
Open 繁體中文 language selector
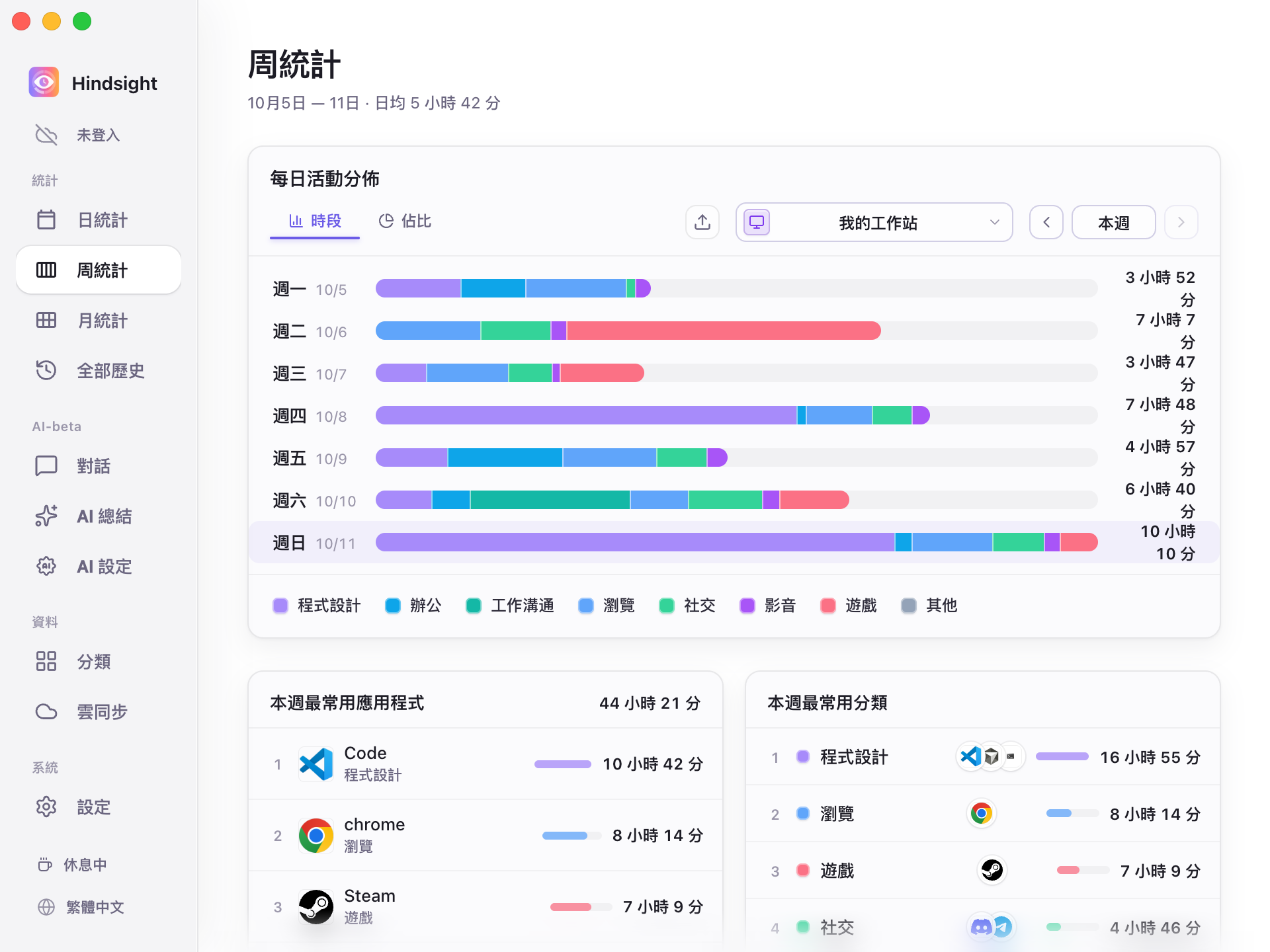[x=81, y=907]
